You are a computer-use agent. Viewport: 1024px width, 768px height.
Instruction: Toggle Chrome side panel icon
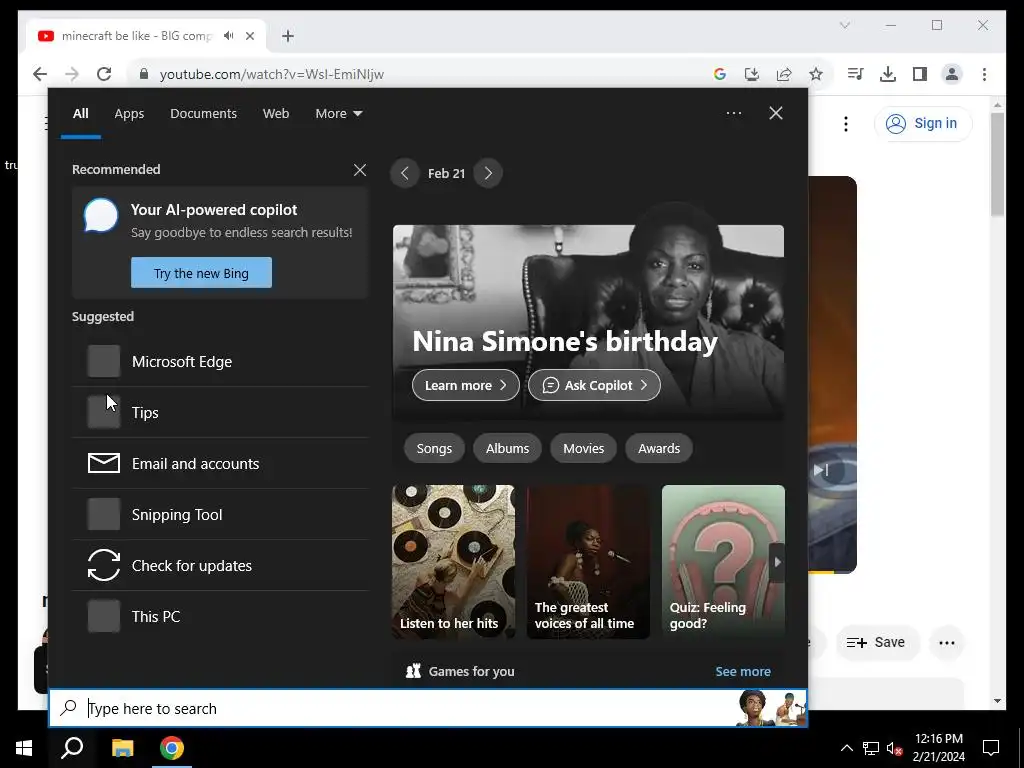[x=920, y=74]
